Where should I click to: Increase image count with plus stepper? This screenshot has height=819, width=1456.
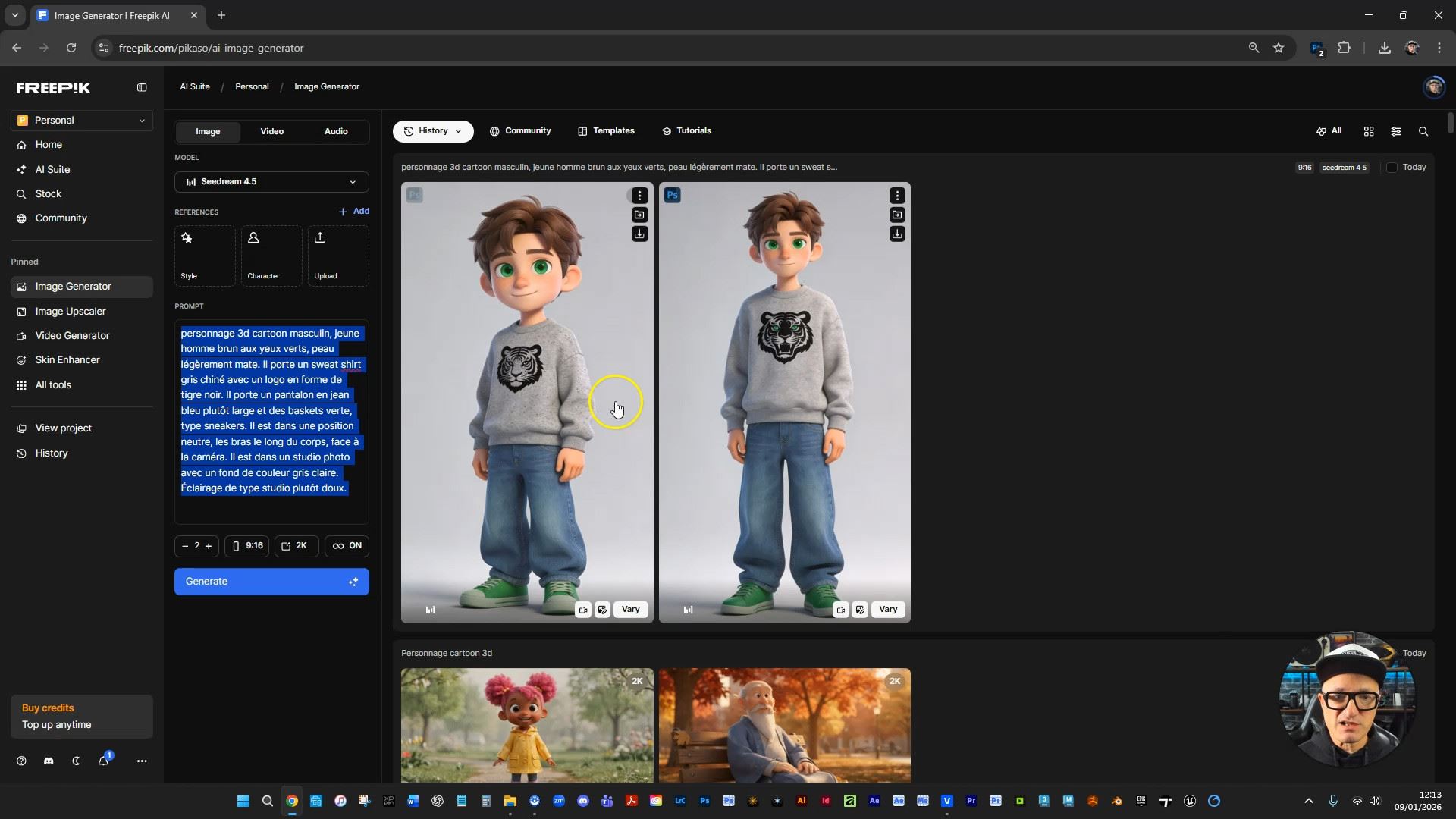click(209, 546)
